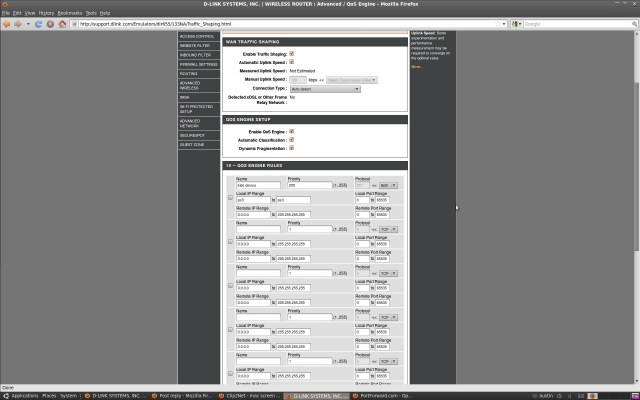
Task: Click the forward arrow in the navigation toolbar
Action: coord(18,24)
